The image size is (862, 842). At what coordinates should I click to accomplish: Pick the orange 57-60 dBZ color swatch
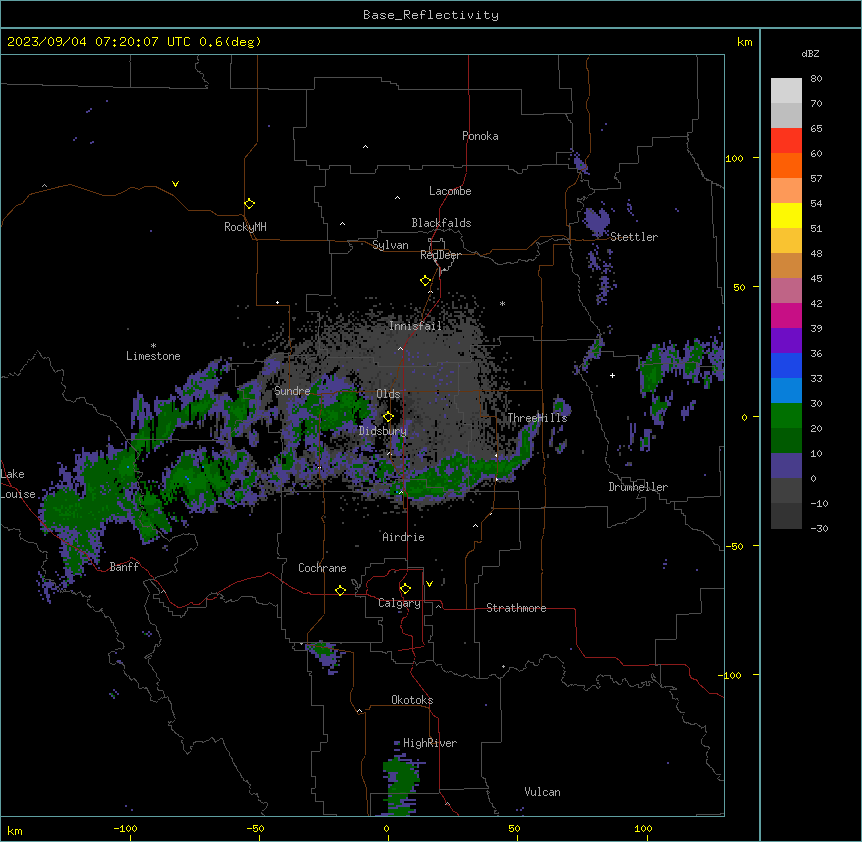pyautogui.click(x=786, y=165)
